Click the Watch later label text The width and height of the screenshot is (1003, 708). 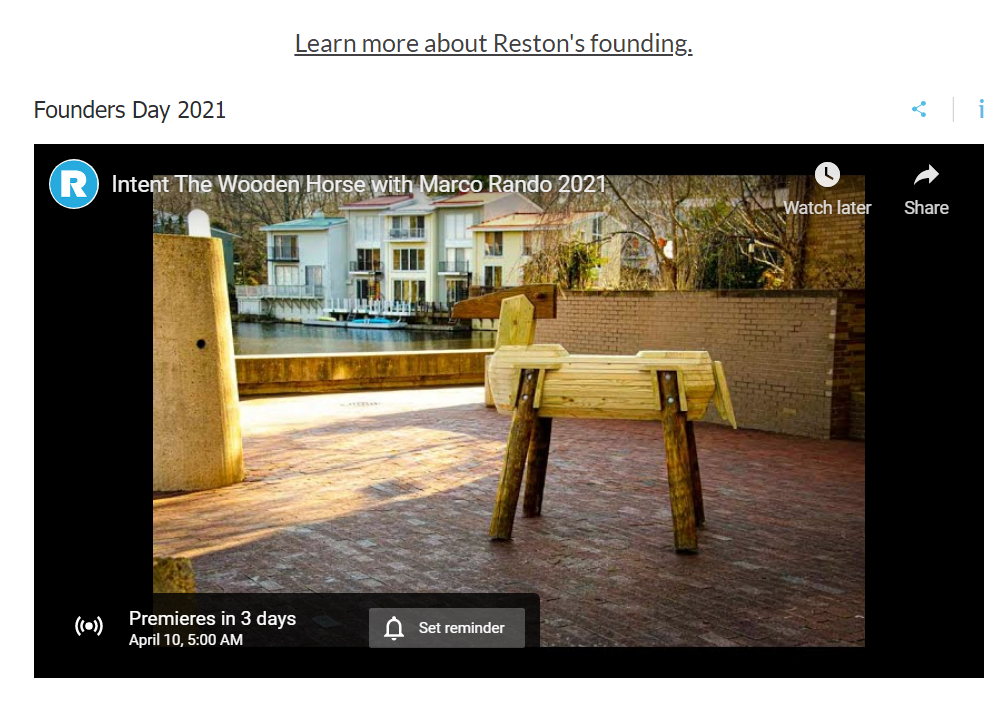[827, 208]
